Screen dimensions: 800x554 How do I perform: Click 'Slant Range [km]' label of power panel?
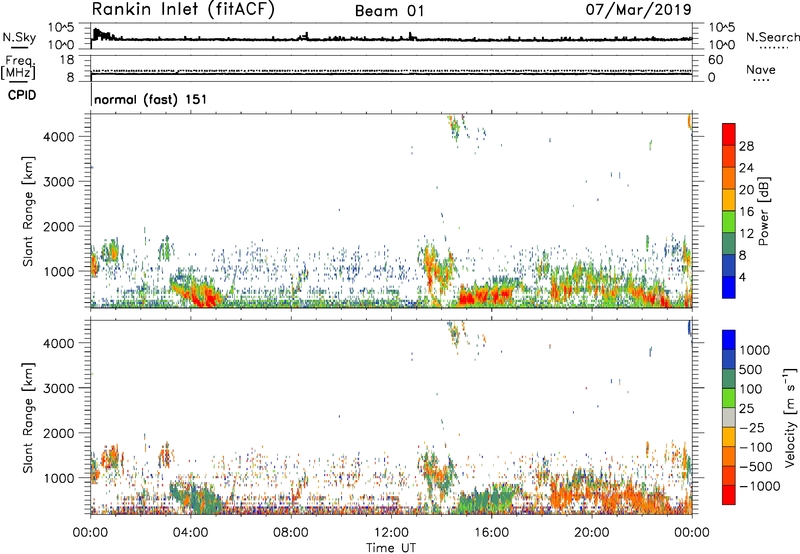pos(28,211)
